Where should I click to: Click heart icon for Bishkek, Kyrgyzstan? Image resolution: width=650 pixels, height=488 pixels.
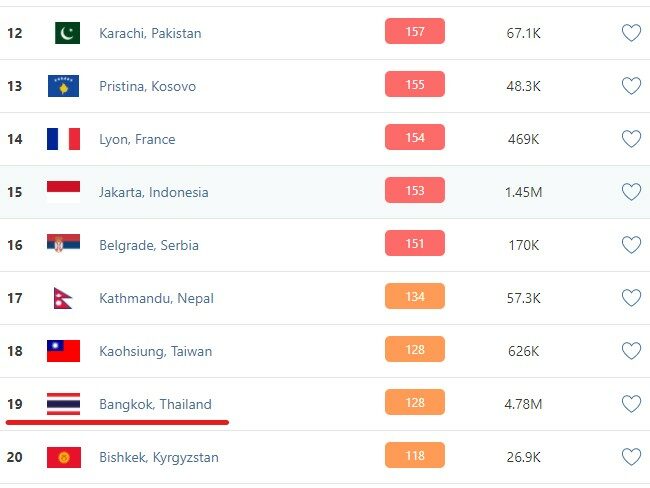(631, 457)
